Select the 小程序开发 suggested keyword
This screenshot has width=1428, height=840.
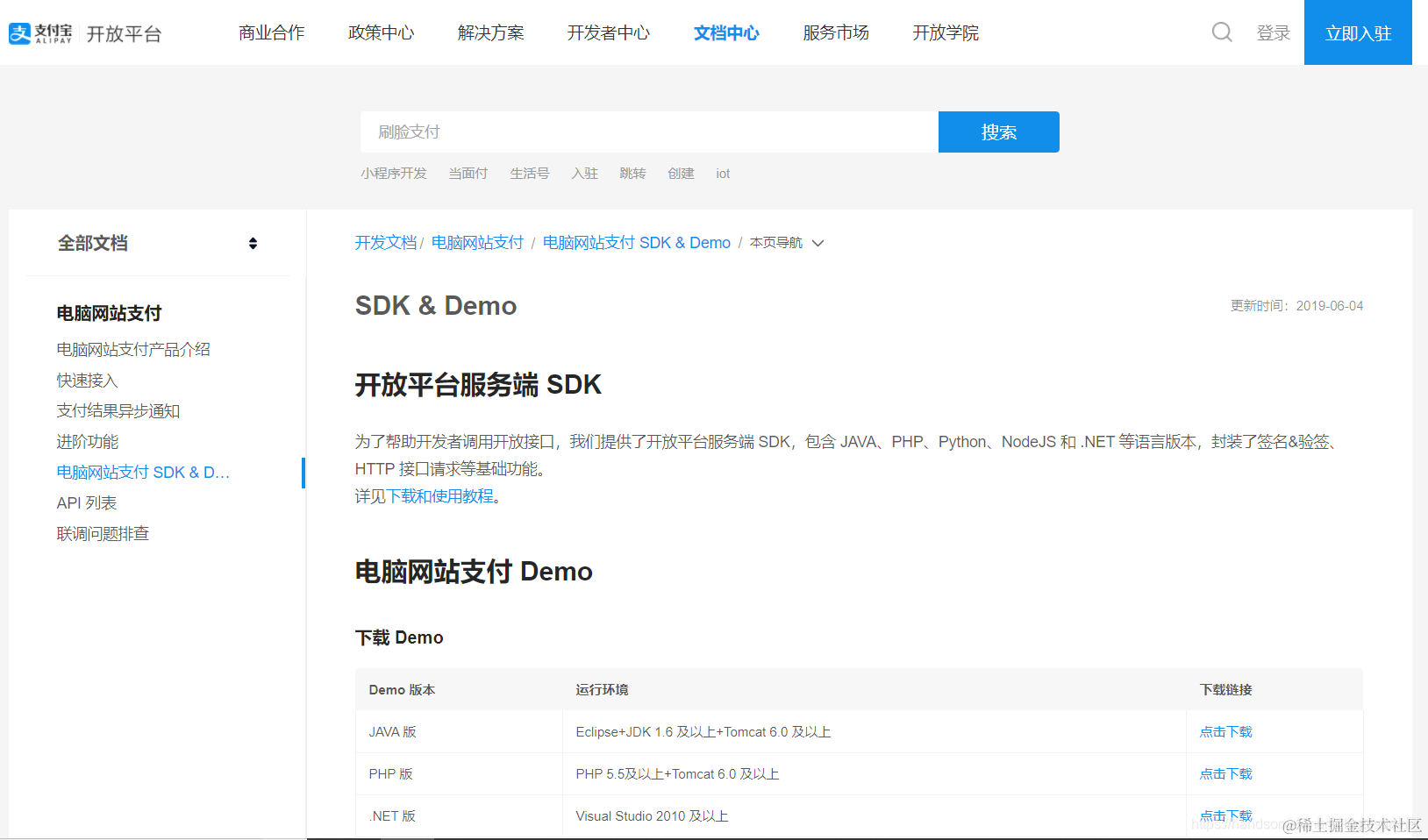394,174
